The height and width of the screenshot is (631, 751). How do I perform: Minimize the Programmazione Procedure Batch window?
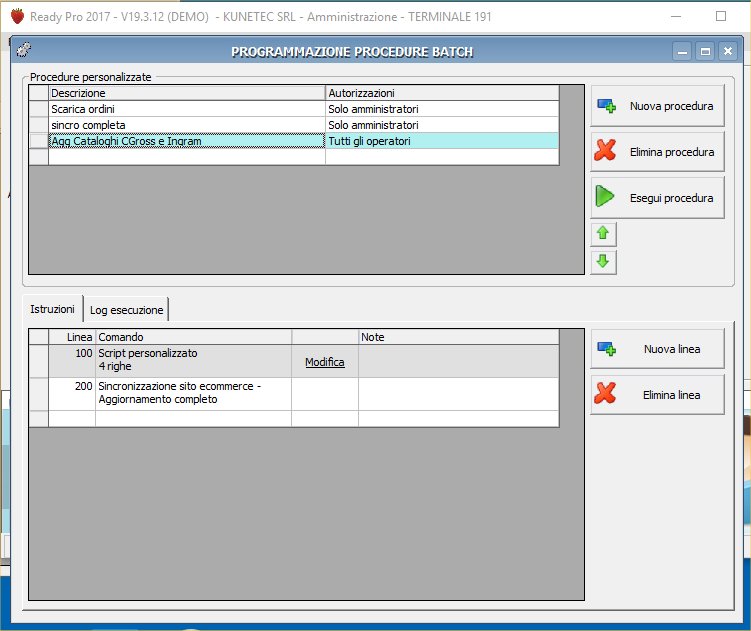(x=682, y=51)
